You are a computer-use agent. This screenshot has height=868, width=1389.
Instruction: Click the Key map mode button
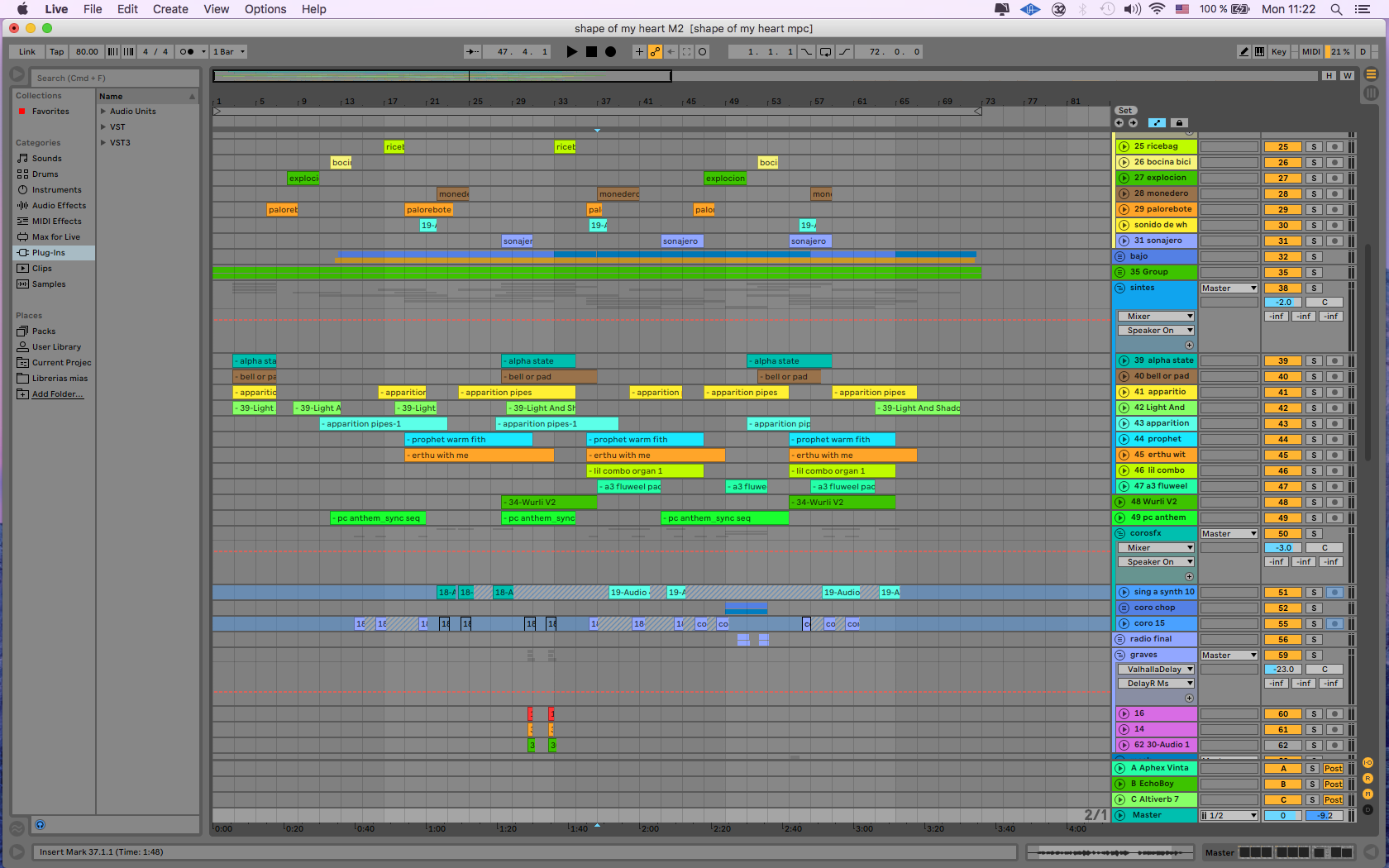(x=1278, y=51)
